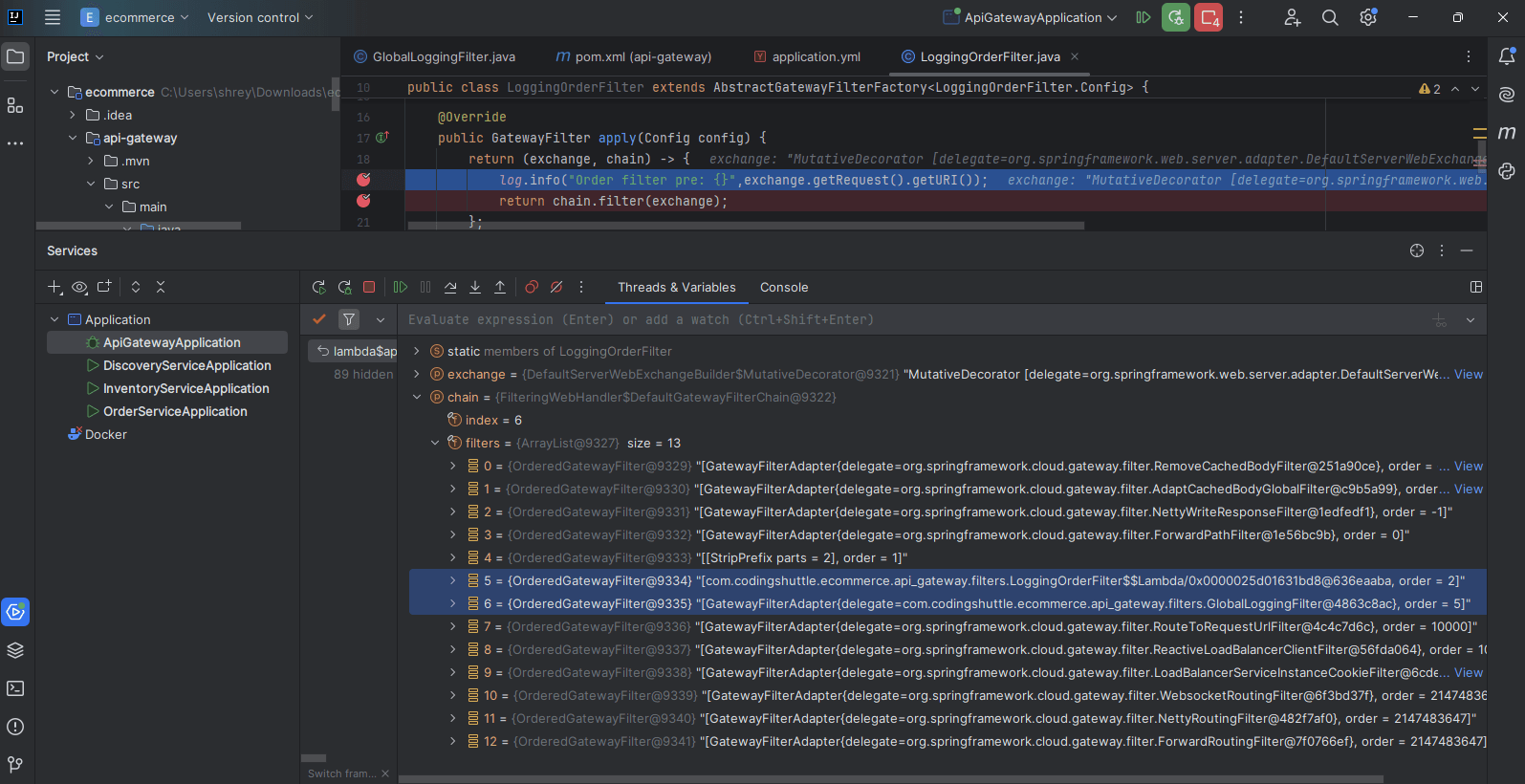Switch to GlobalLoggingFilter.java tab
The image size is (1525, 784).
pyautogui.click(x=435, y=56)
